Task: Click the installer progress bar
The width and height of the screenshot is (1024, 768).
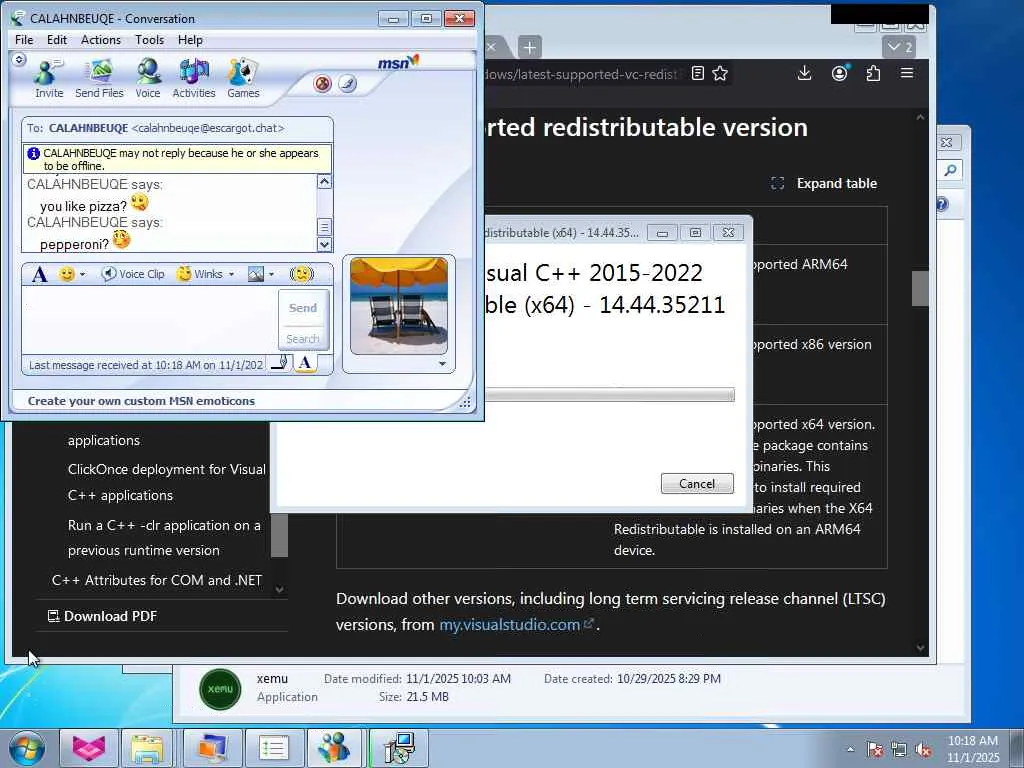Action: [610, 394]
